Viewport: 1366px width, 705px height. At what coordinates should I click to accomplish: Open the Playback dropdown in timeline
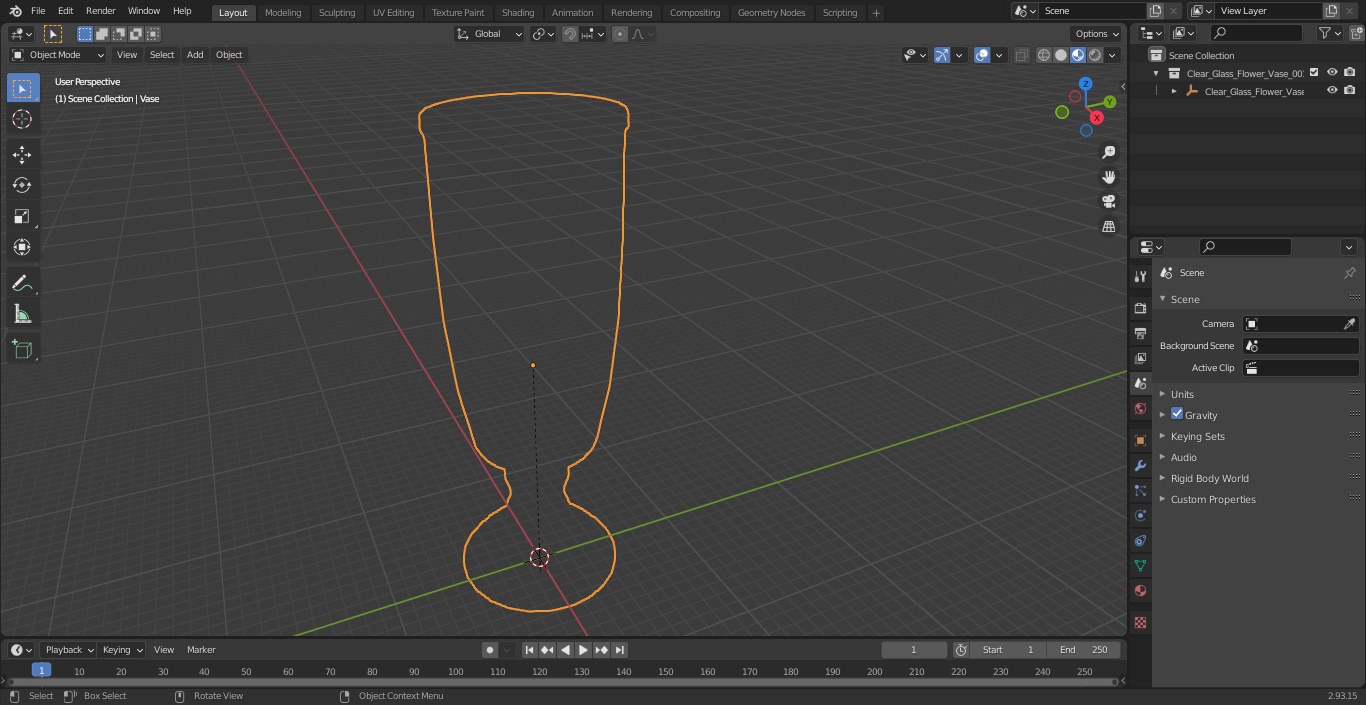[x=69, y=650]
